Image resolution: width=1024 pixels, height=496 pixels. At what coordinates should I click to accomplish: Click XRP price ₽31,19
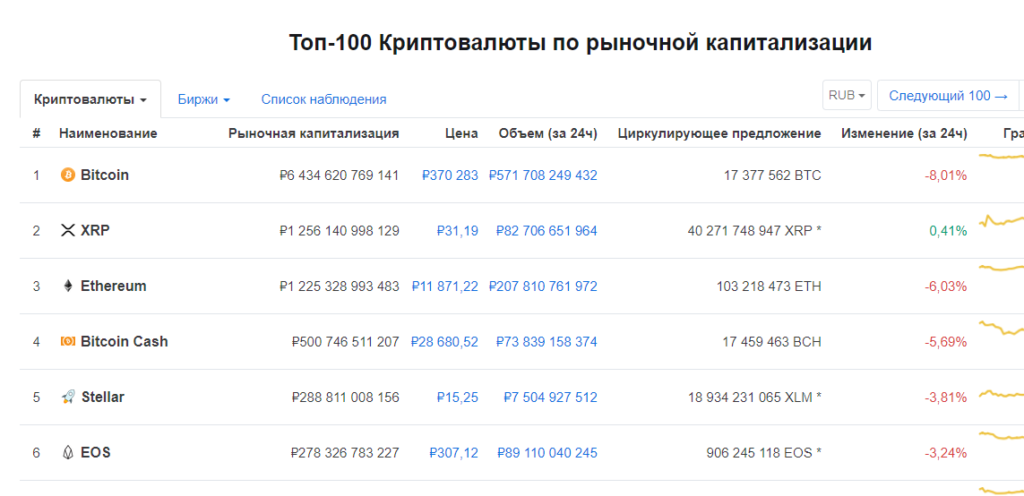457,231
